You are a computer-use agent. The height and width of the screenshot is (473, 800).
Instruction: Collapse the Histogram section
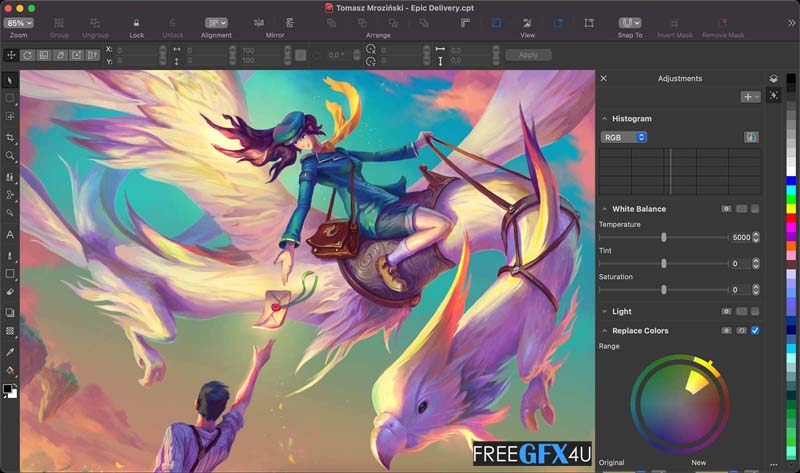click(x=605, y=118)
